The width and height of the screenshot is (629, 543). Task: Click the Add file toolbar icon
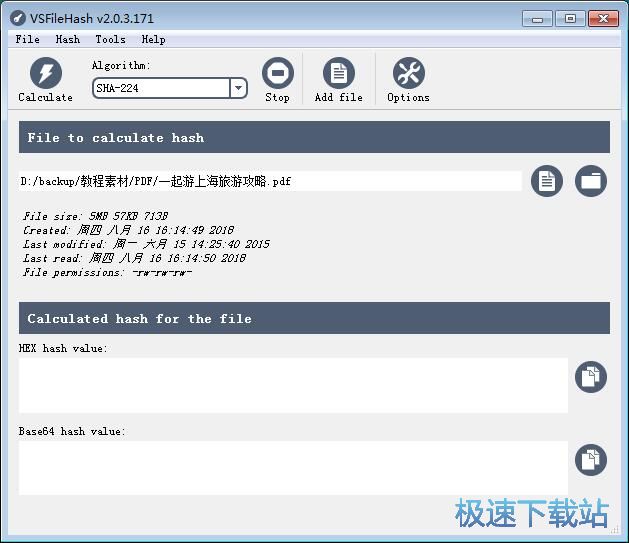point(339,73)
